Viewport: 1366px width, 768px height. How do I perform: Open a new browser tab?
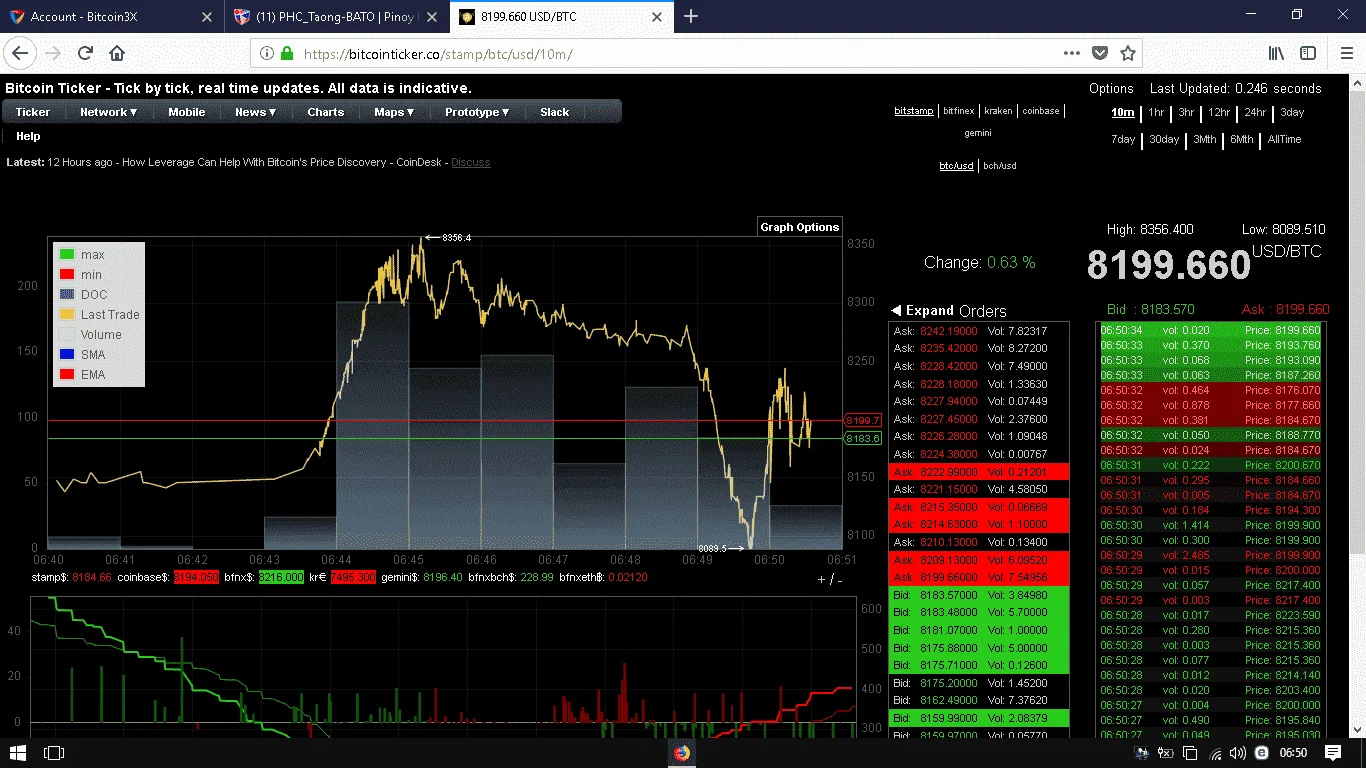tap(691, 16)
